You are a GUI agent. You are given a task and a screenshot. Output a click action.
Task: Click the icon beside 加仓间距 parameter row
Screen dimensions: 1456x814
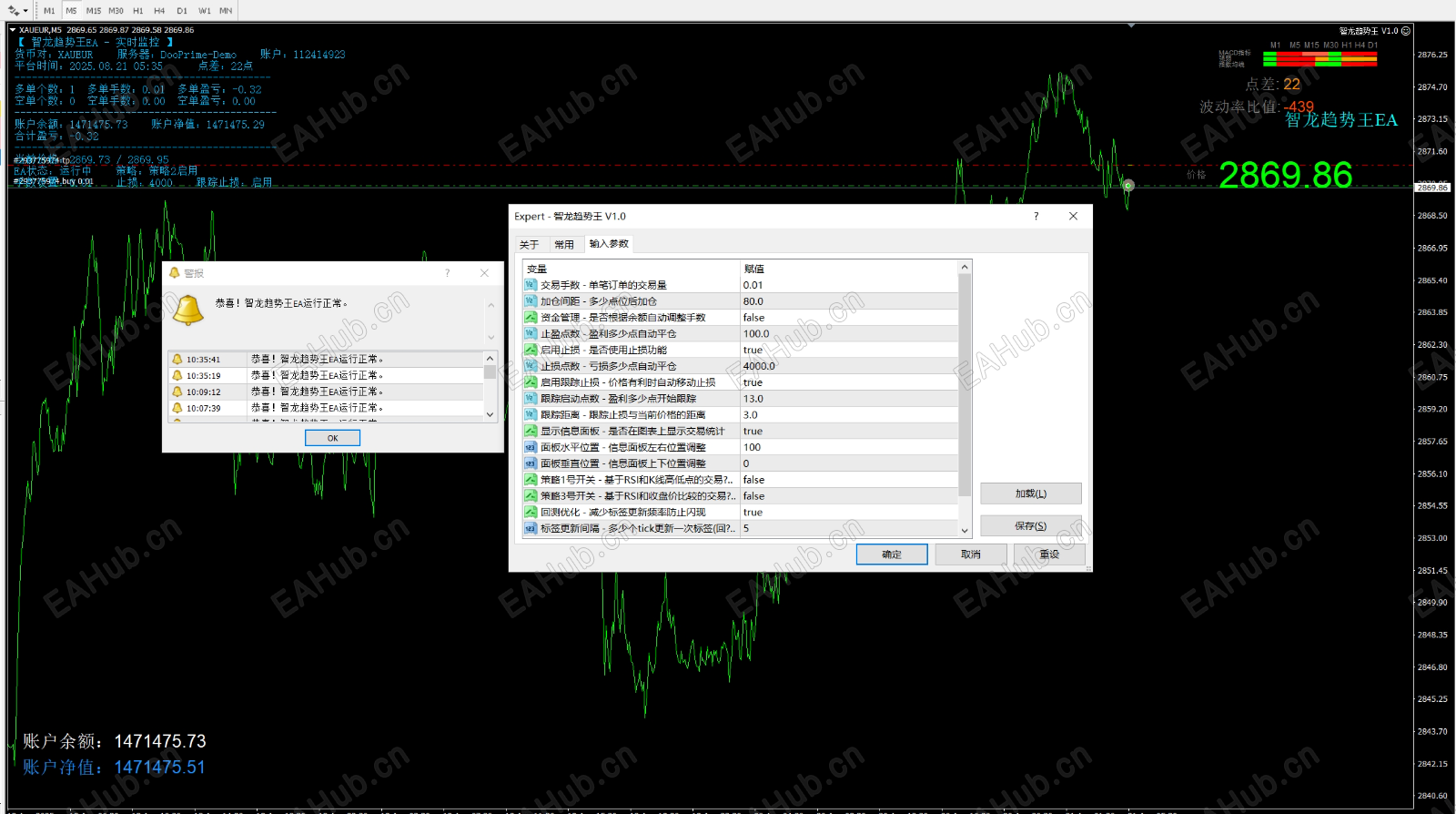pos(531,301)
